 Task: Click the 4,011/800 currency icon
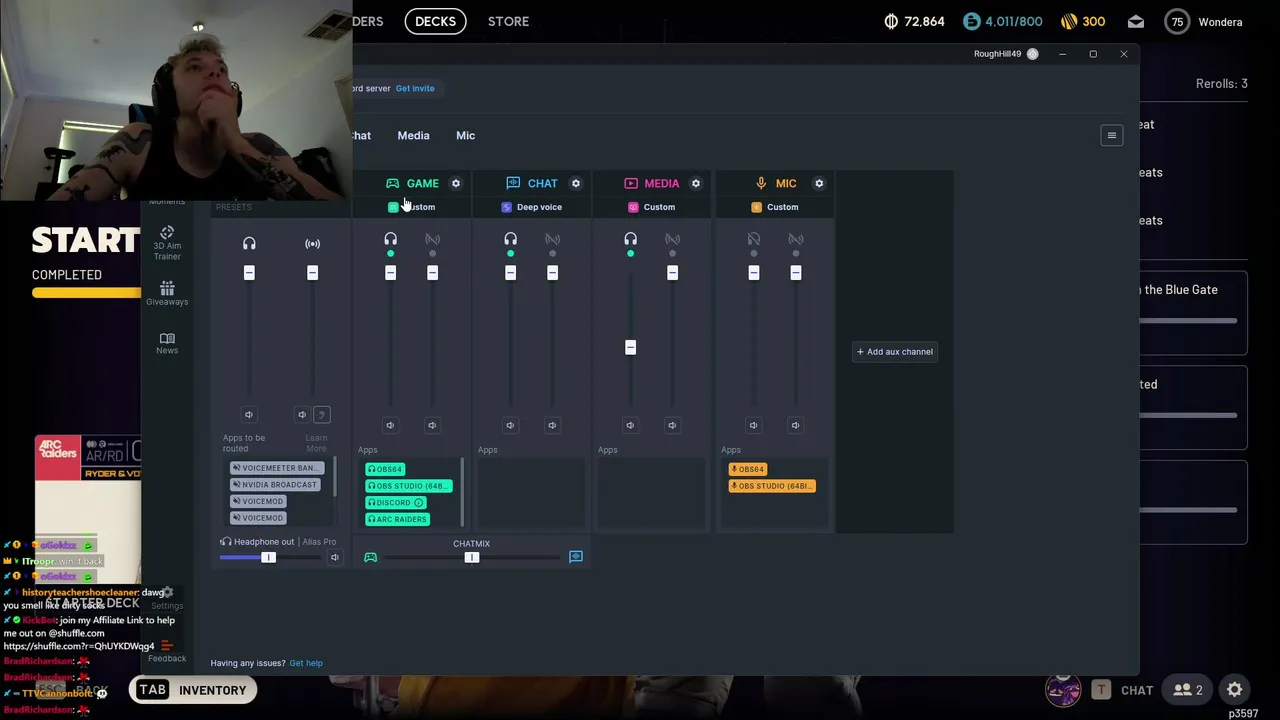972,21
